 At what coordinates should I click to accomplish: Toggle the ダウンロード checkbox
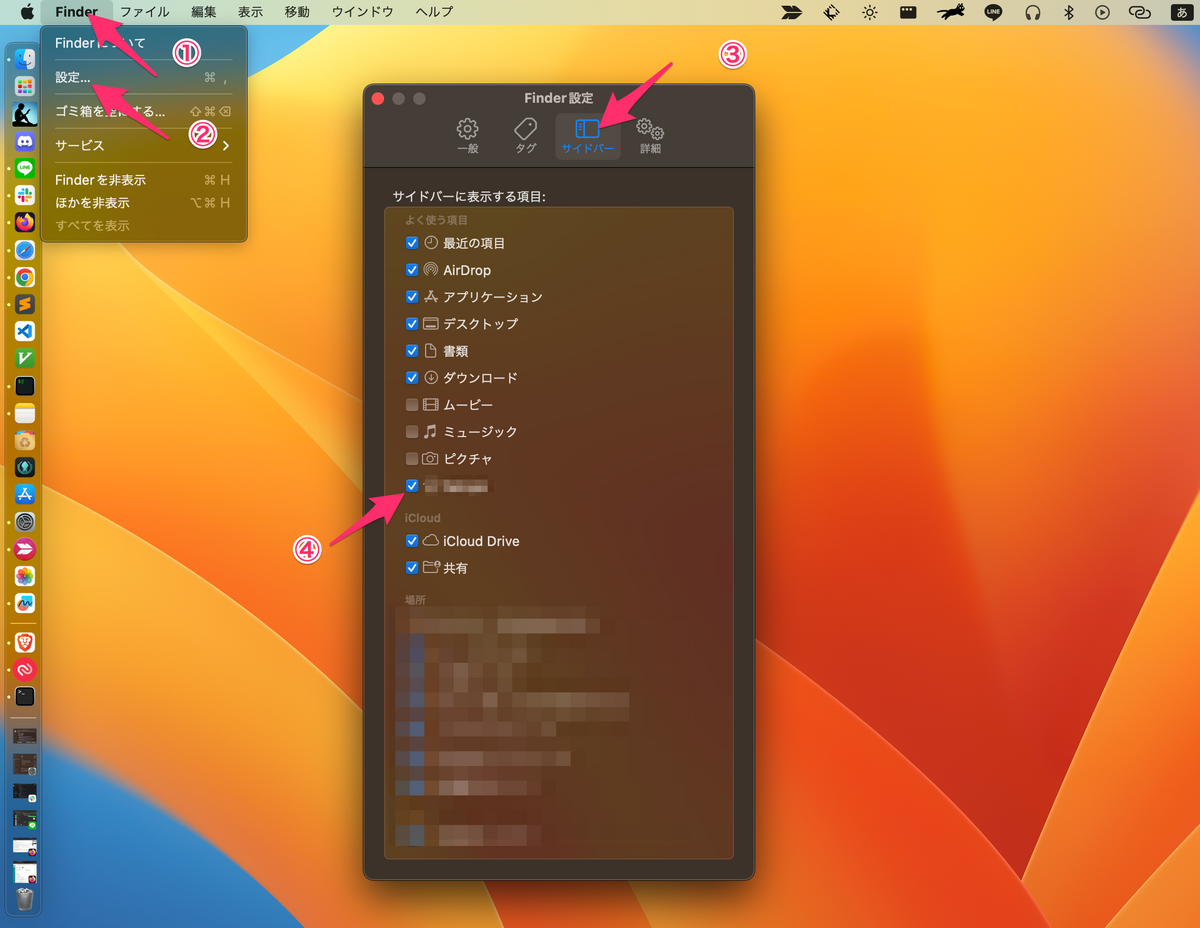[412, 378]
